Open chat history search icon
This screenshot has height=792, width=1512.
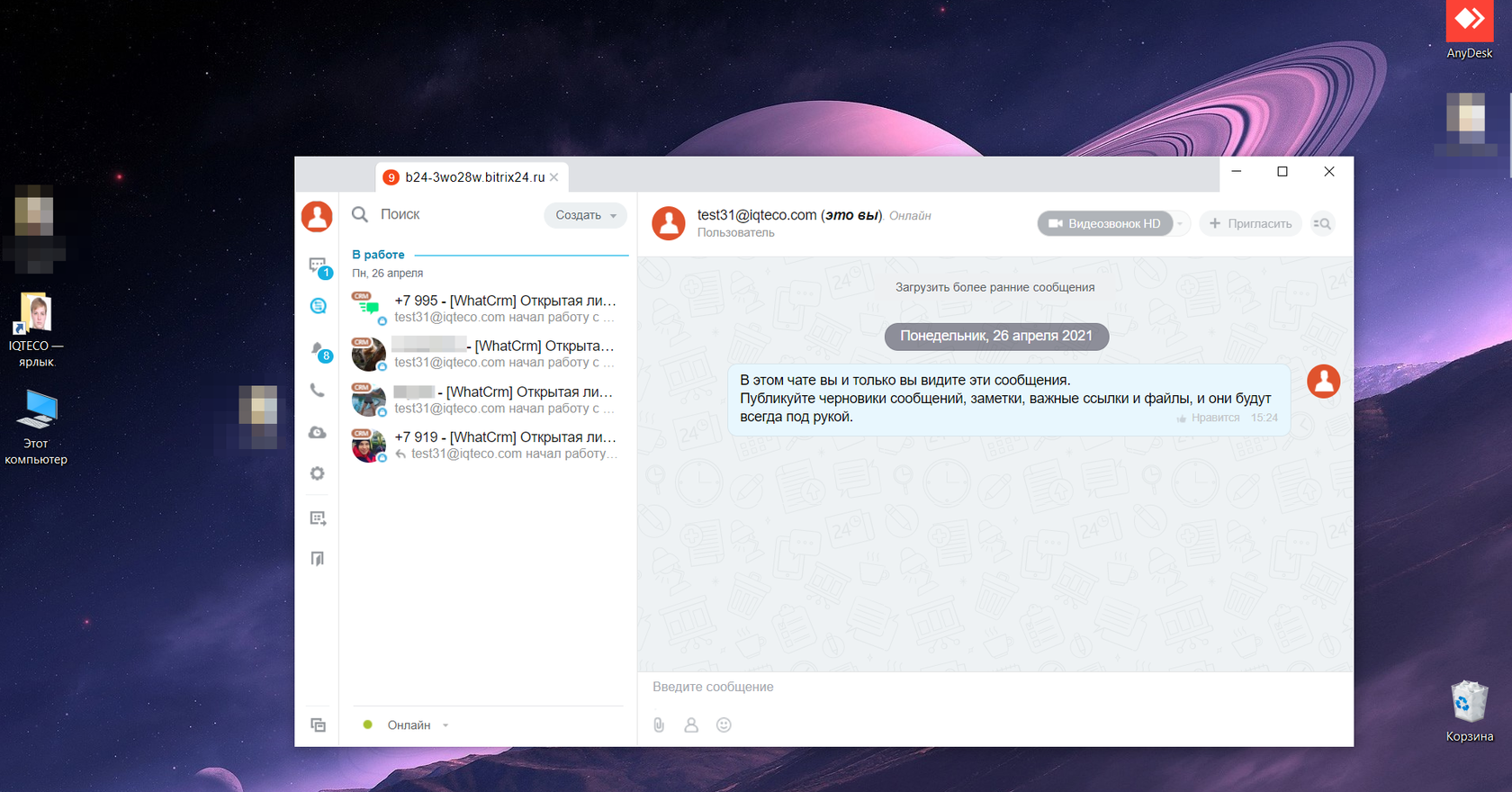pyautogui.click(x=1322, y=224)
